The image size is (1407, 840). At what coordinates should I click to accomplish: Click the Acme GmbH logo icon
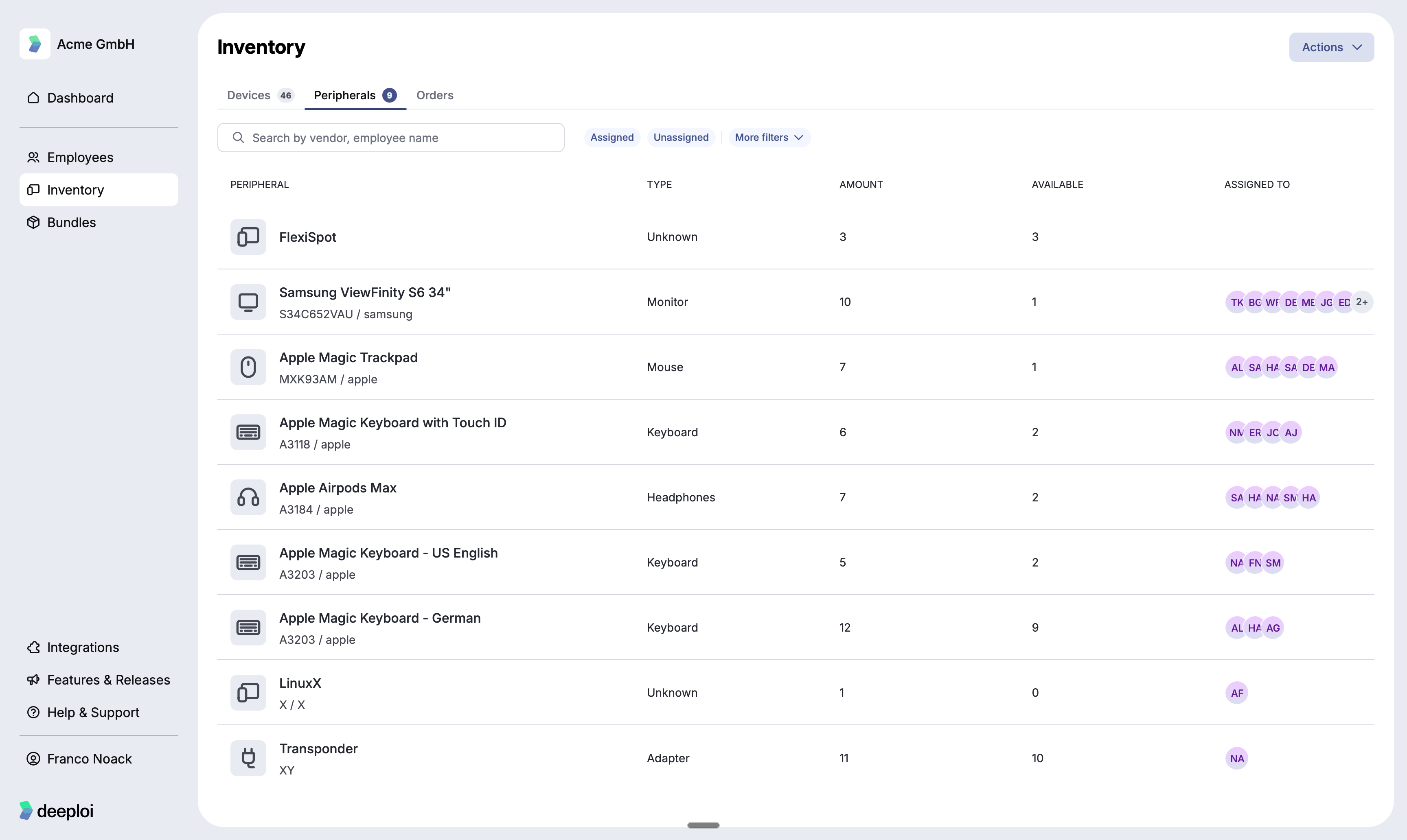[35, 44]
